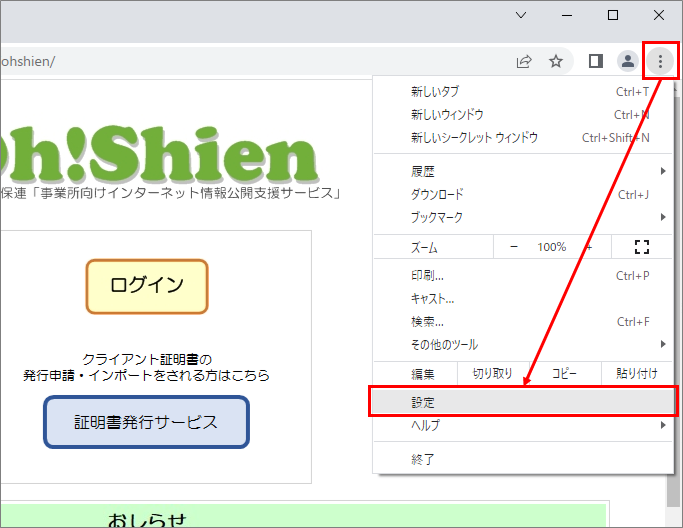Decrease zoom with the minus button
The width and height of the screenshot is (683, 528).
pos(513,247)
